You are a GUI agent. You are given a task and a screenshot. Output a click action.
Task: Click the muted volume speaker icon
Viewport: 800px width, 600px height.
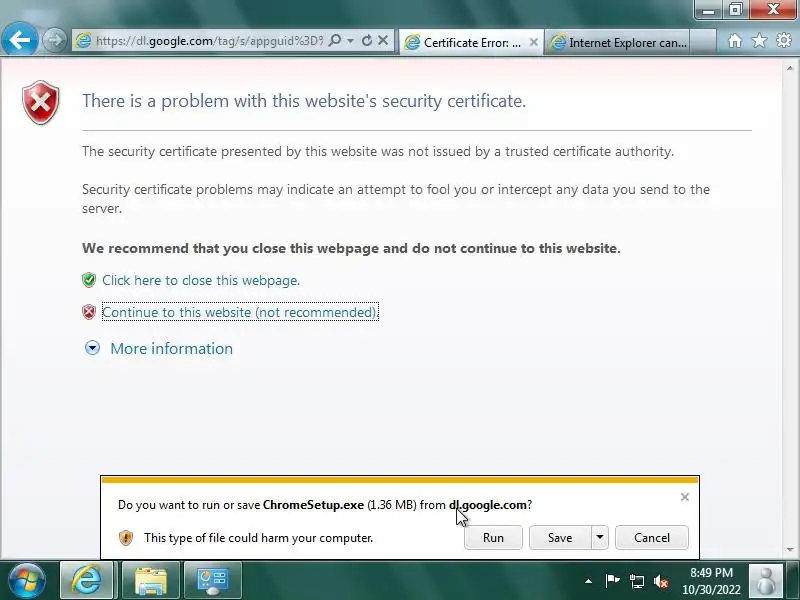pos(661,581)
